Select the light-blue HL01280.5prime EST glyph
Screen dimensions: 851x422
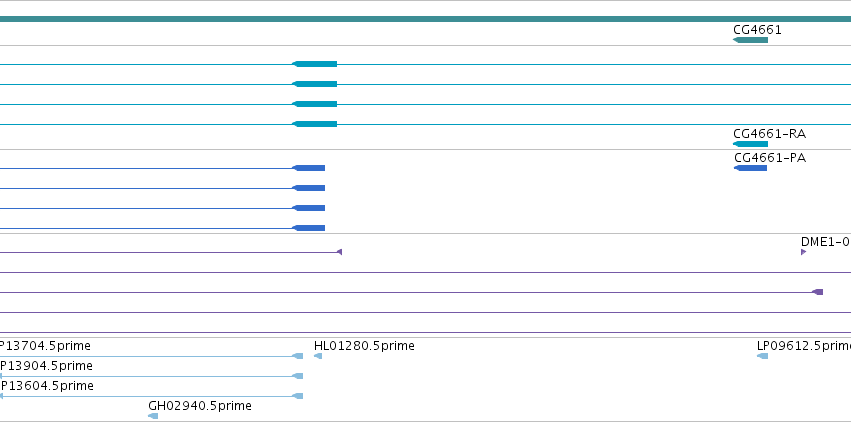pyautogui.click(x=318, y=356)
